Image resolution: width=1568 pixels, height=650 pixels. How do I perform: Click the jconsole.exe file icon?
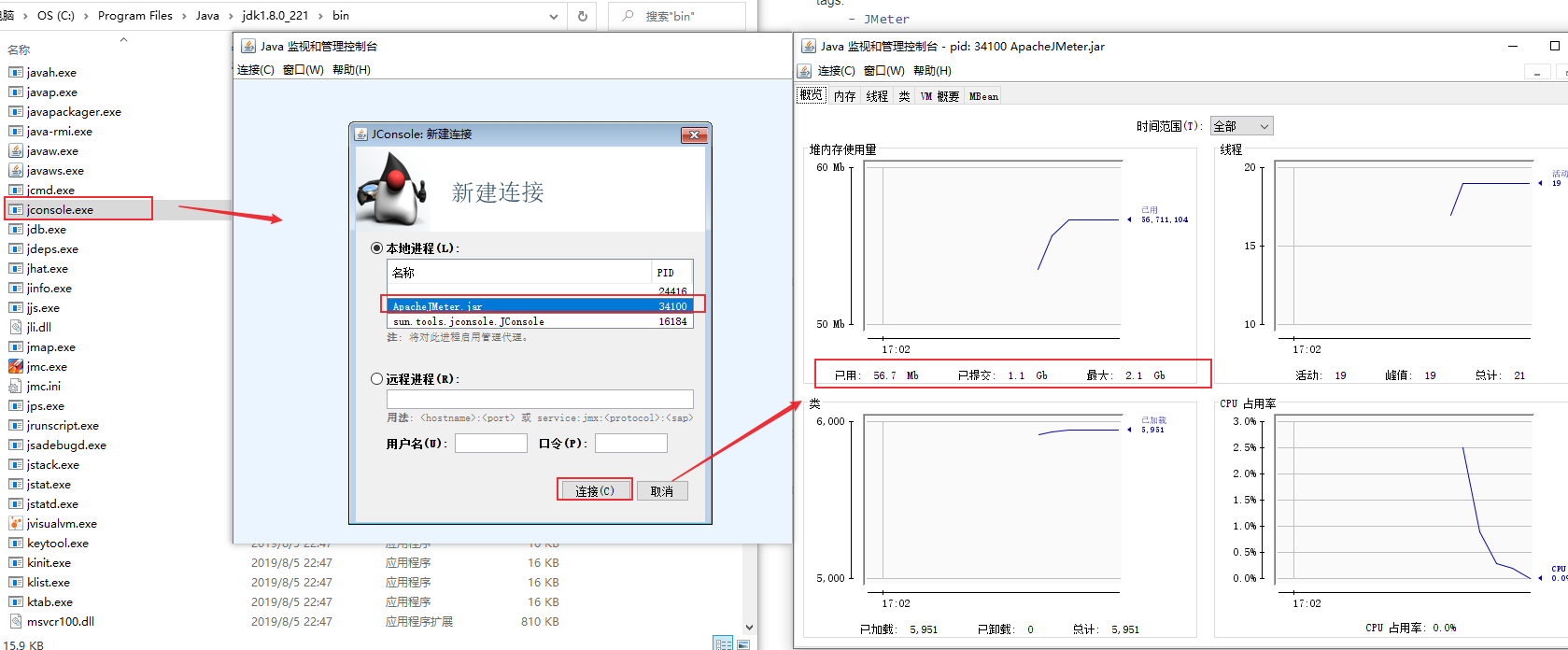(x=16, y=209)
